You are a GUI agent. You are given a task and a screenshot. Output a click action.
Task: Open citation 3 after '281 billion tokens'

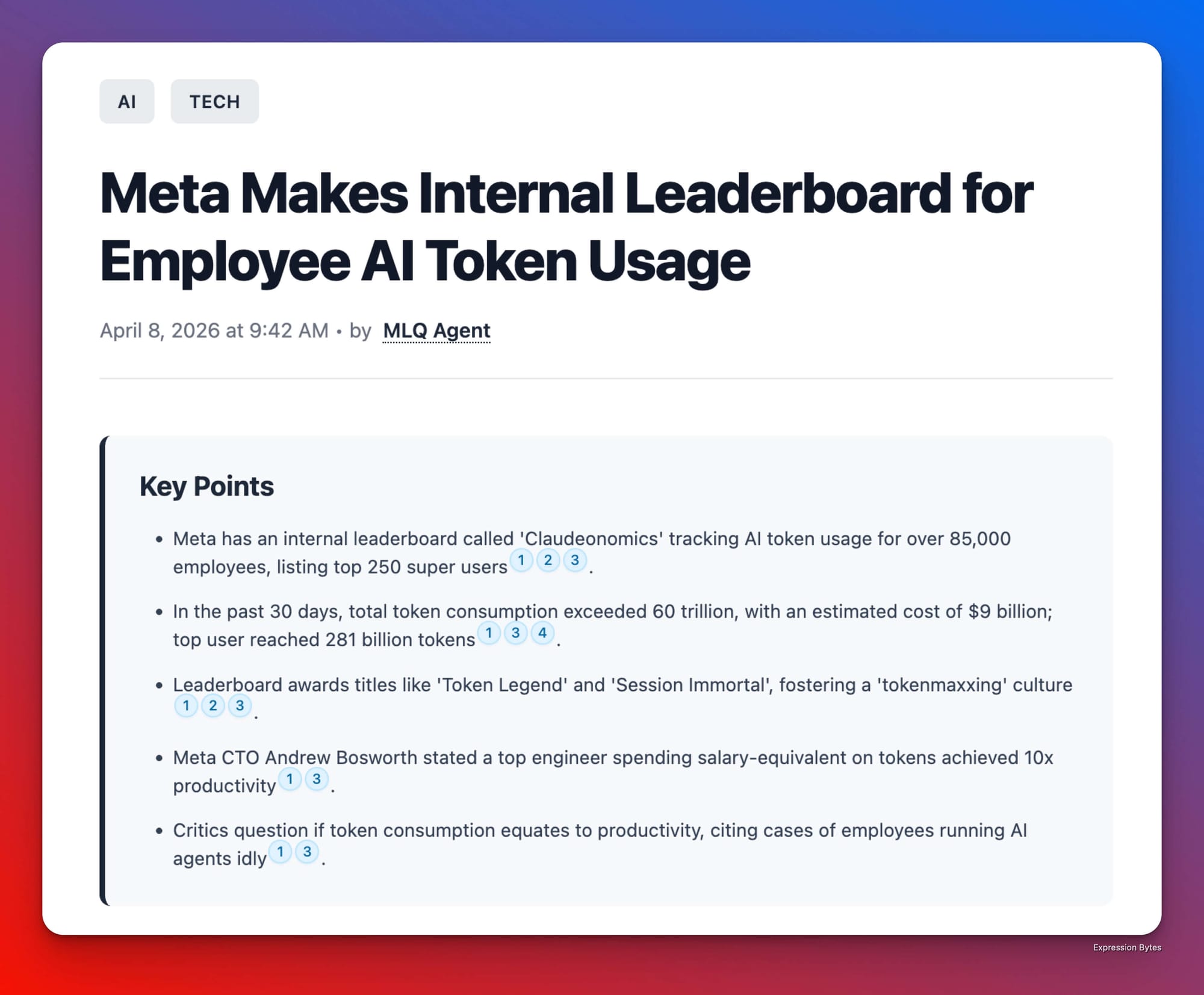click(516, 633)
